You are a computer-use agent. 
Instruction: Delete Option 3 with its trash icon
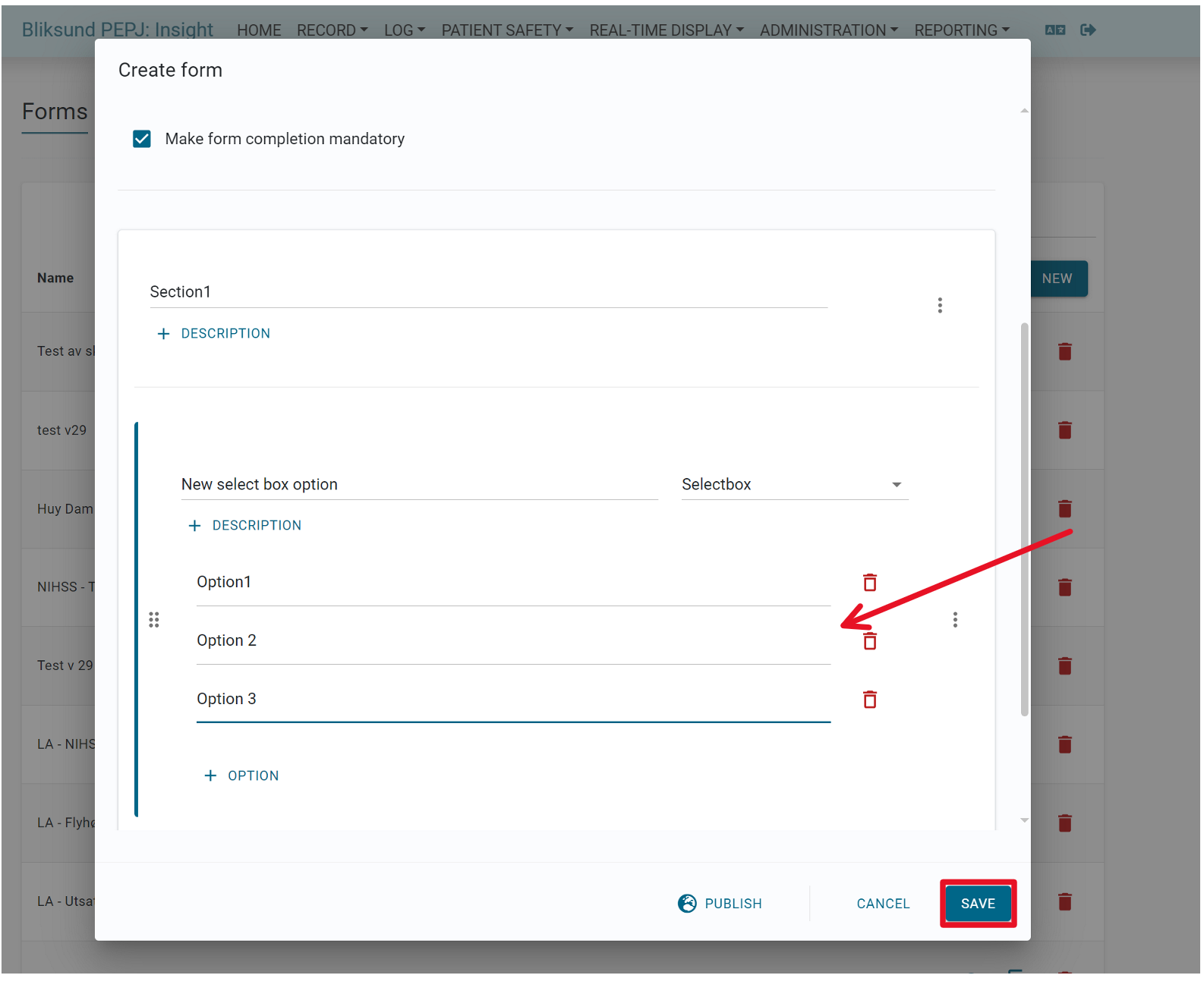870,700
